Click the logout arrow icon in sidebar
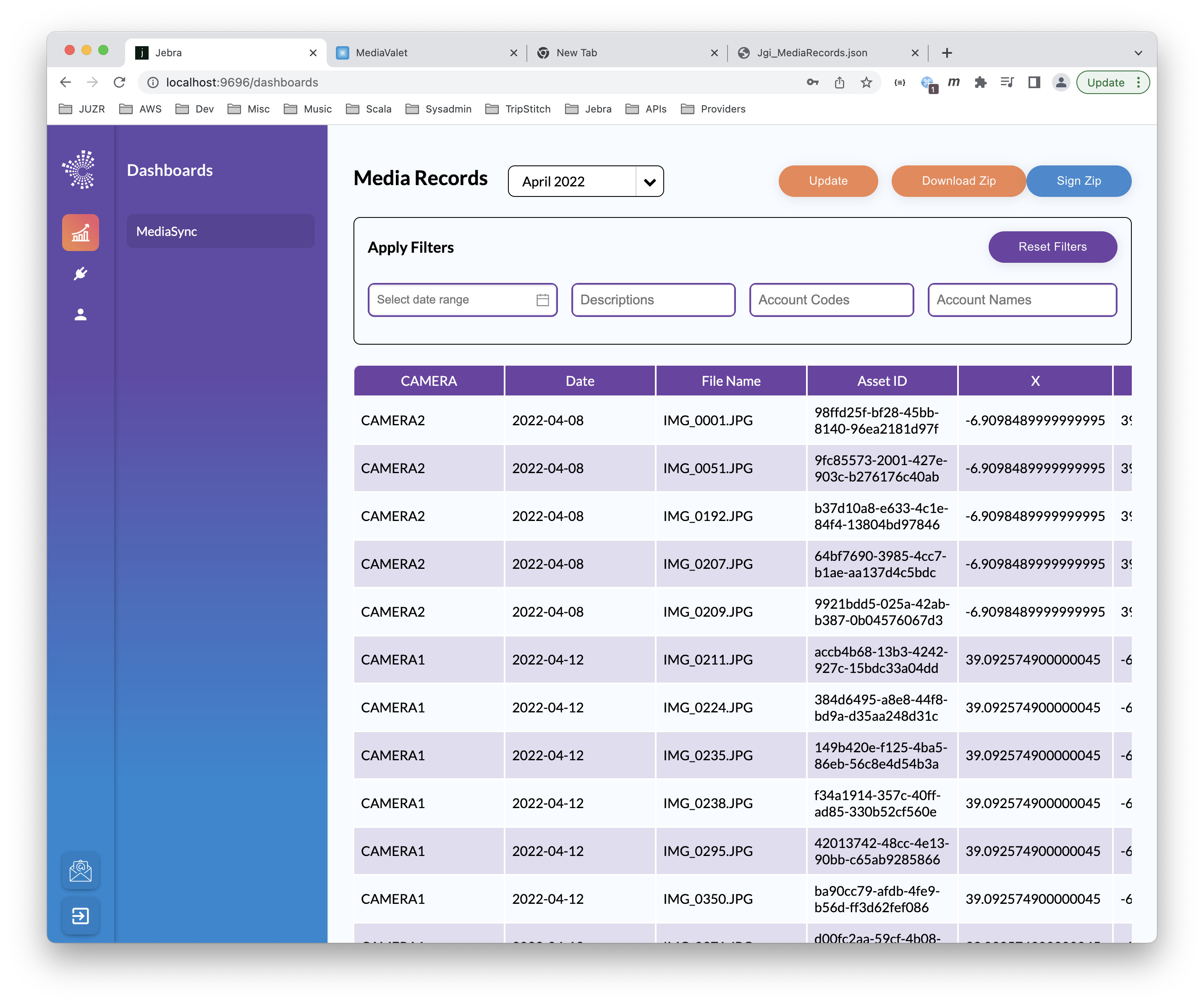Viewport: 1204px width, 1005px height. point(80,916)
